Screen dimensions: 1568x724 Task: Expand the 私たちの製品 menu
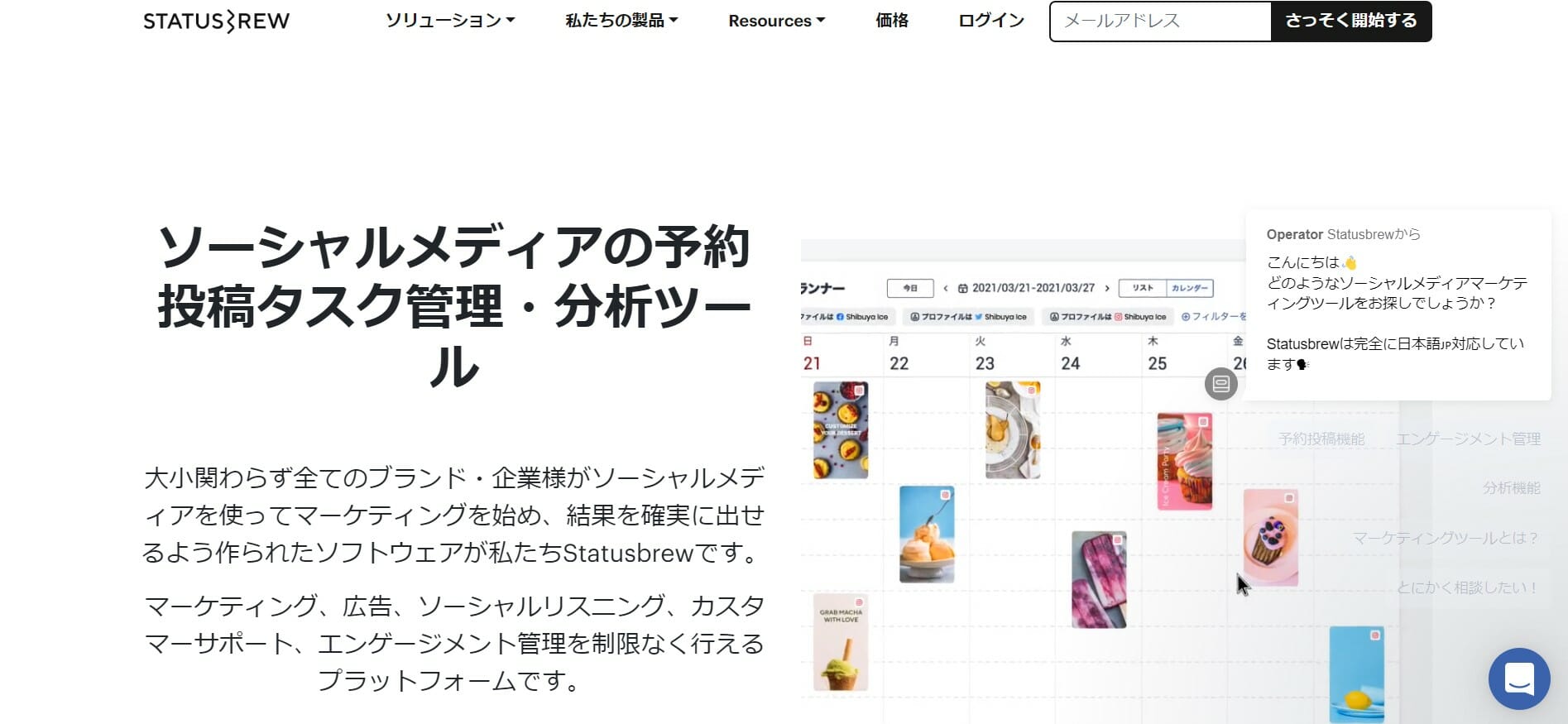tap(621, 21)
